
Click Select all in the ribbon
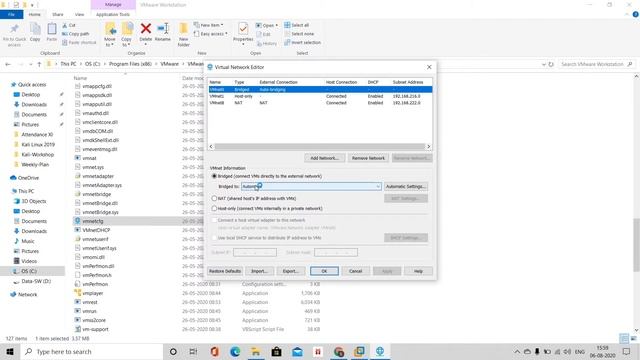click(x=297, y=25)
